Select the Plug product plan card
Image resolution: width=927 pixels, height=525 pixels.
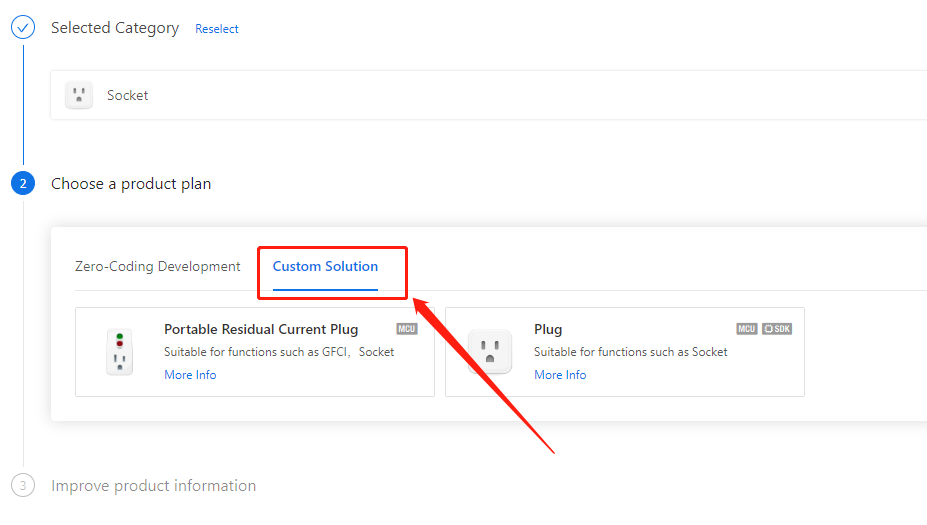625,352
